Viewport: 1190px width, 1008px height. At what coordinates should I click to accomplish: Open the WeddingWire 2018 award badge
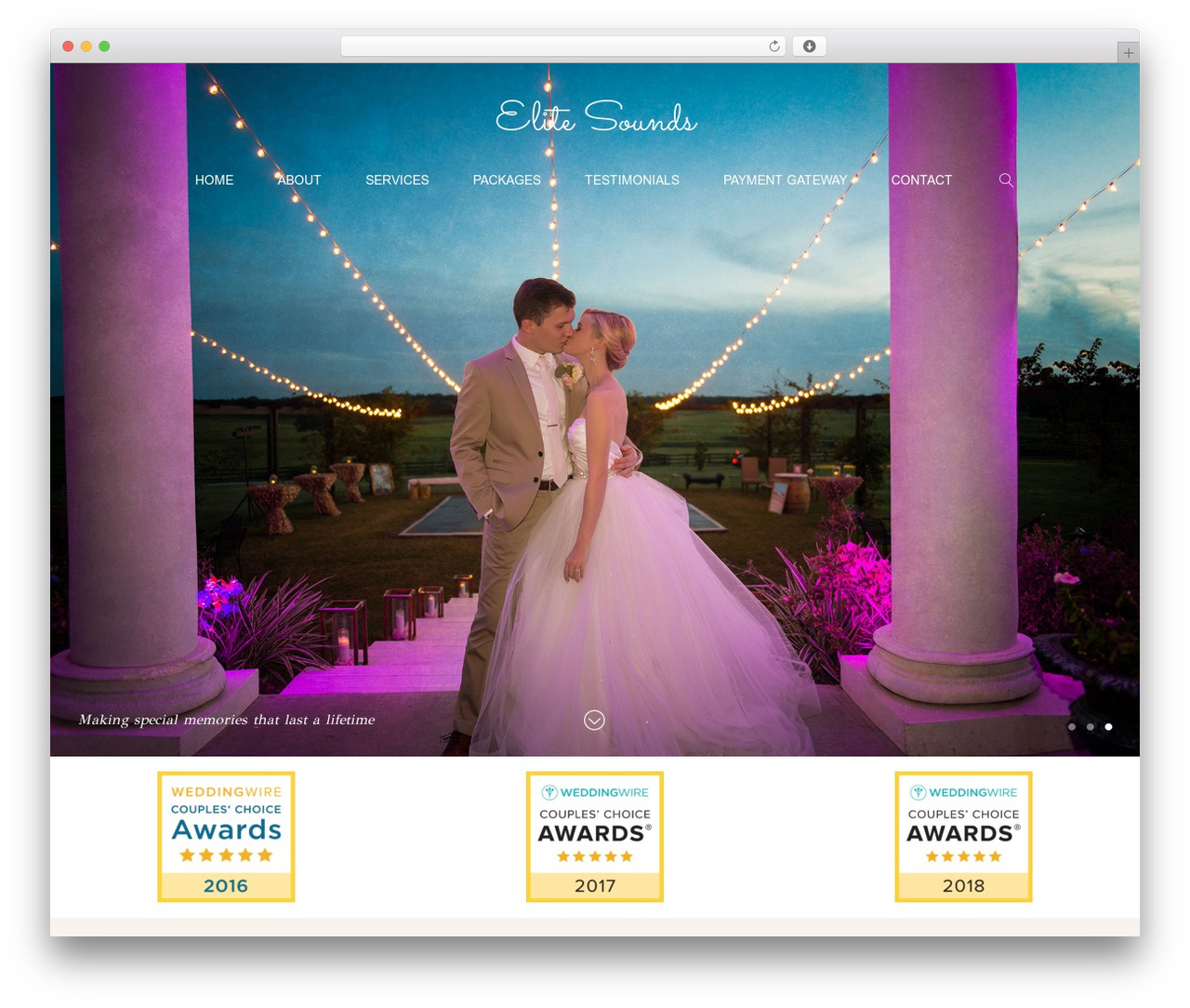click(963, 837)
